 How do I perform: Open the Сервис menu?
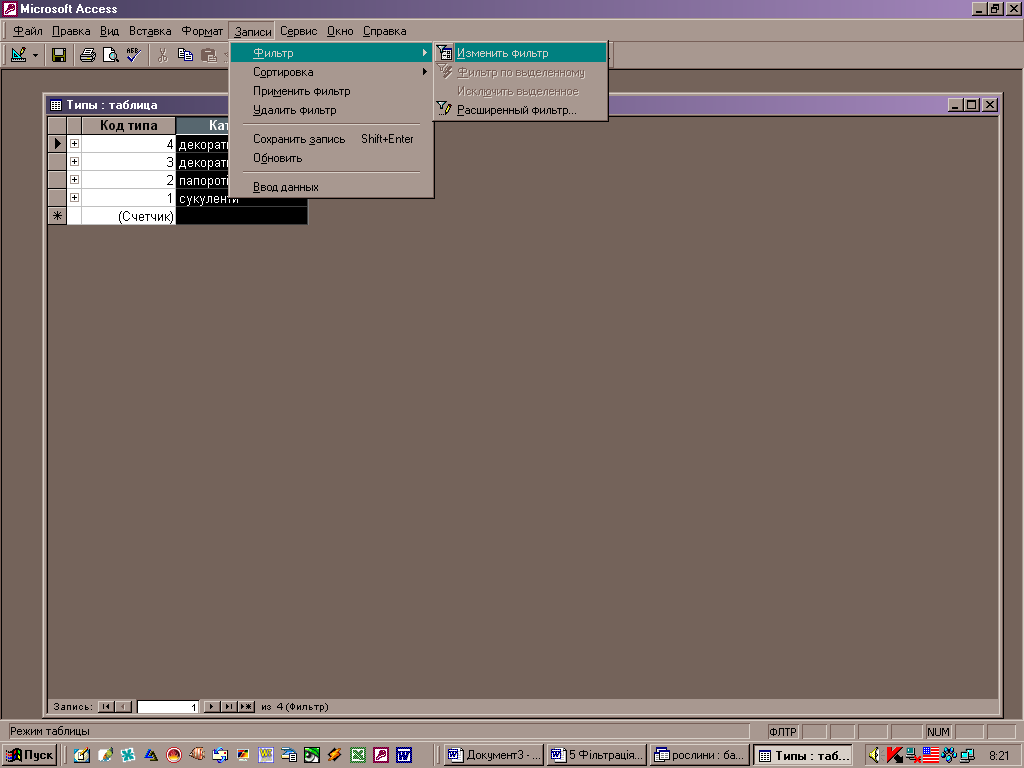click(298, 31)
